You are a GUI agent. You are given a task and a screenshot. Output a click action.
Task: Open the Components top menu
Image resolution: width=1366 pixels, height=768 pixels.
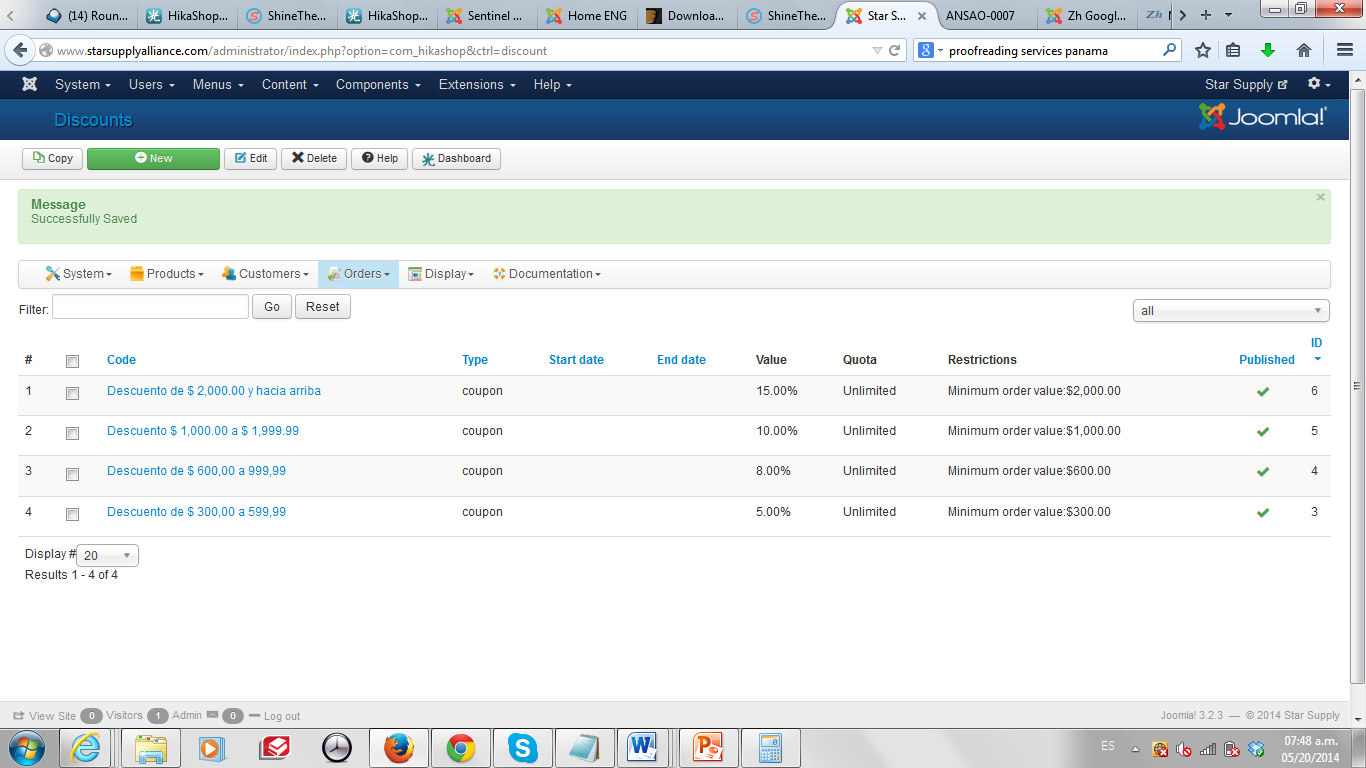pos(378,85)
